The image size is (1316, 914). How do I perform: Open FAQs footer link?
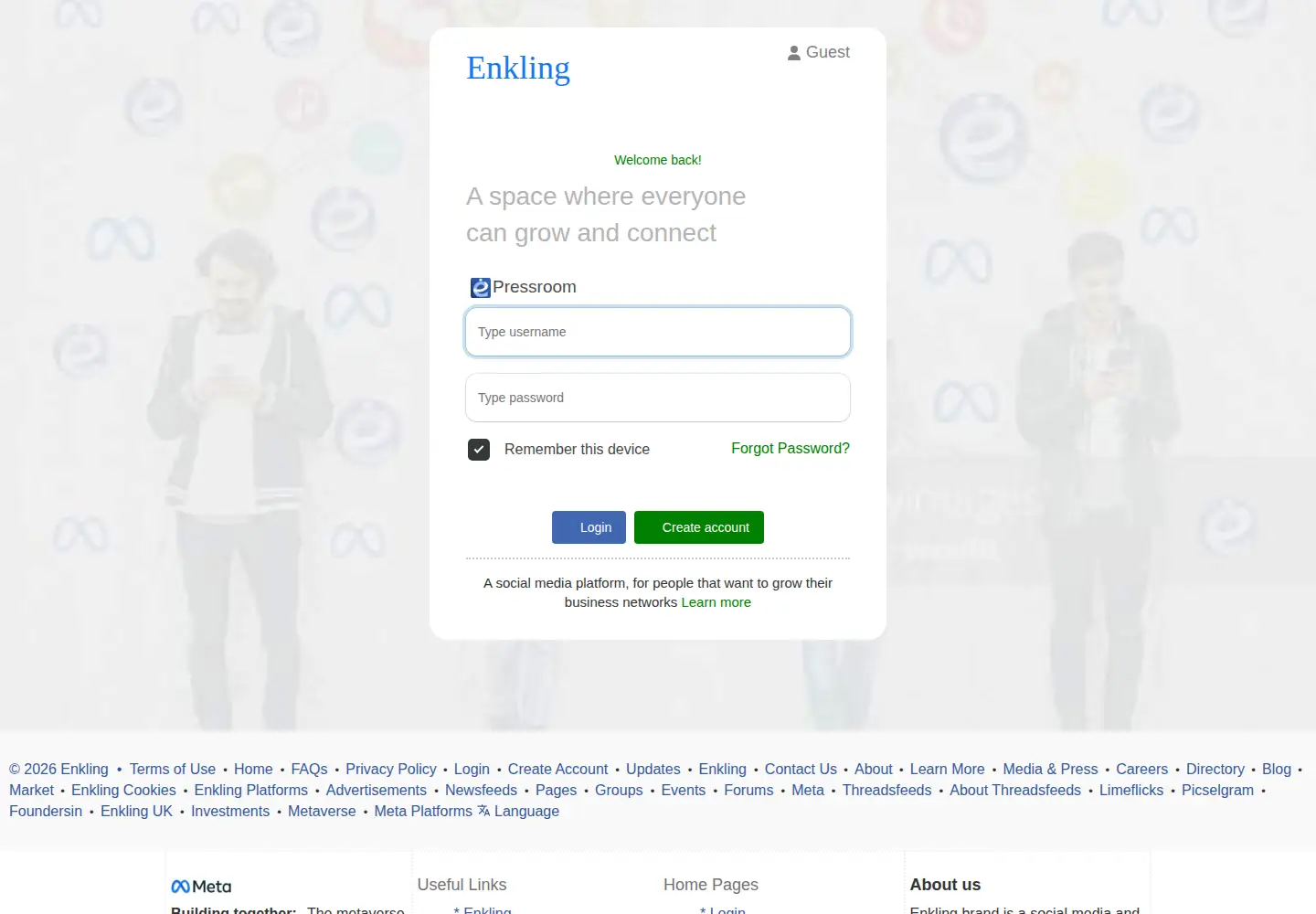coord(309,769)
